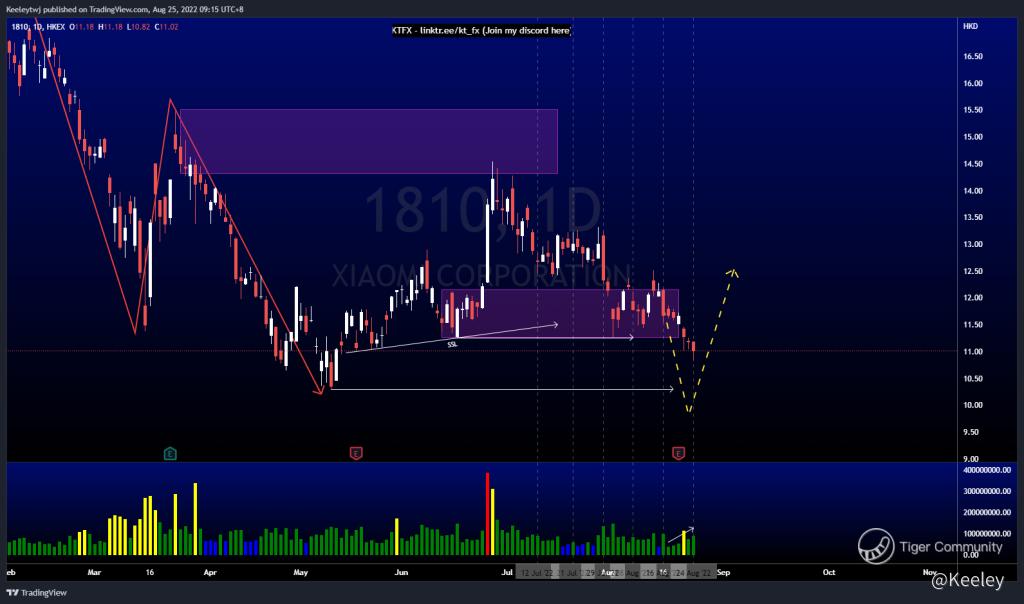Select the low value L10.82
This screenshot has width=1024, height=604.
(x=138, y=27)
